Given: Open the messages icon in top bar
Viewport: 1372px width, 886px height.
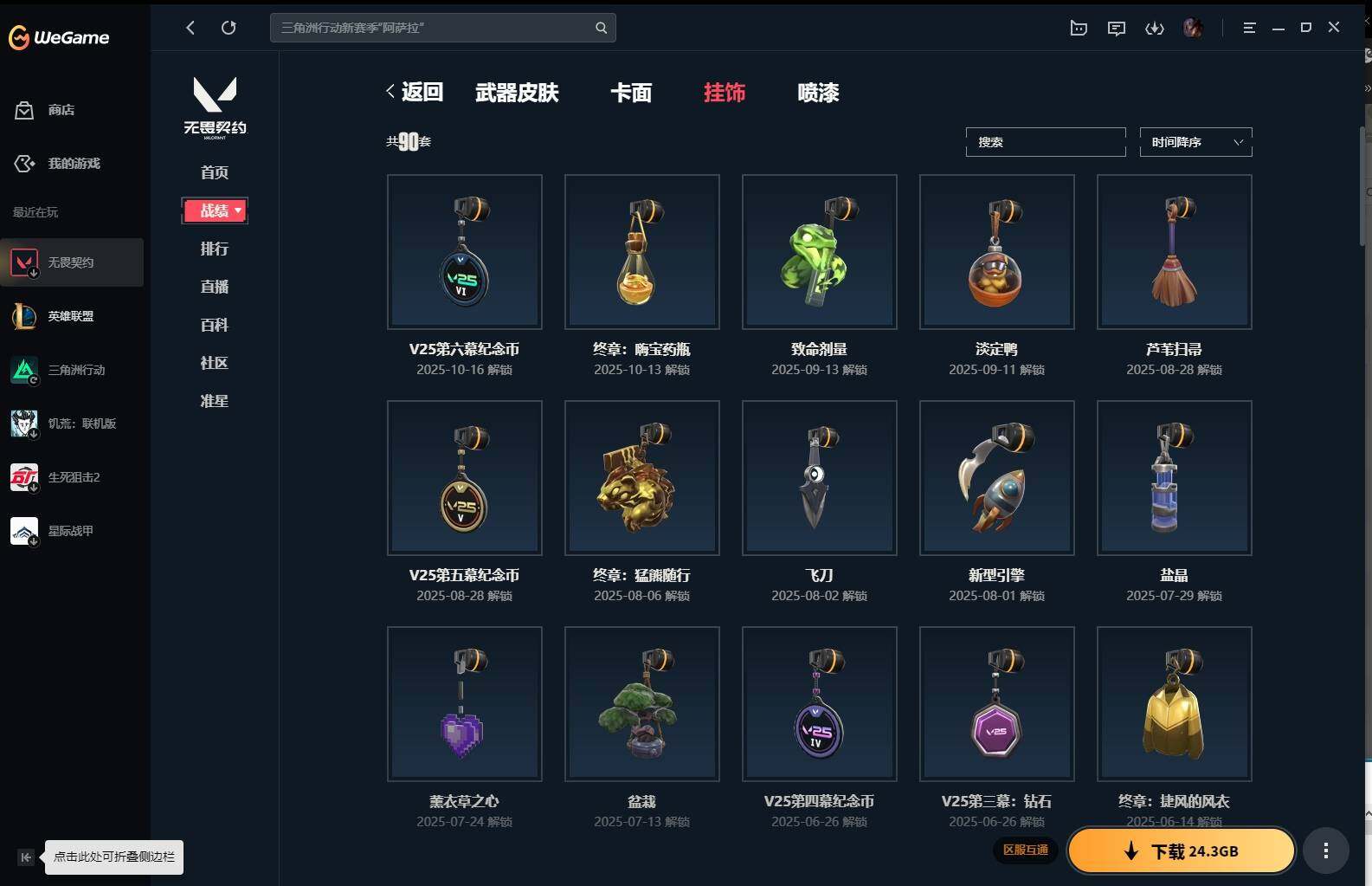Looking at the screenshot, I should (1117, 28).
